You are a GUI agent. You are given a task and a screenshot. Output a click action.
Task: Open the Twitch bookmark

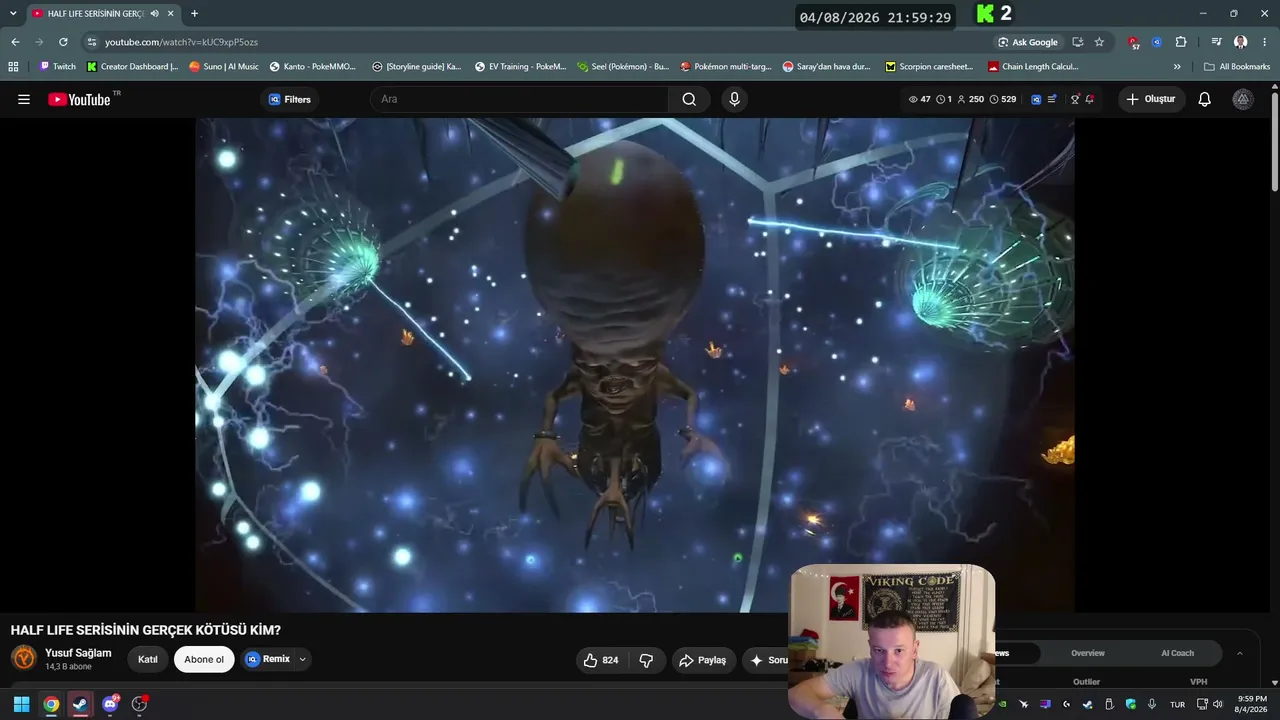tap(57, 67)
